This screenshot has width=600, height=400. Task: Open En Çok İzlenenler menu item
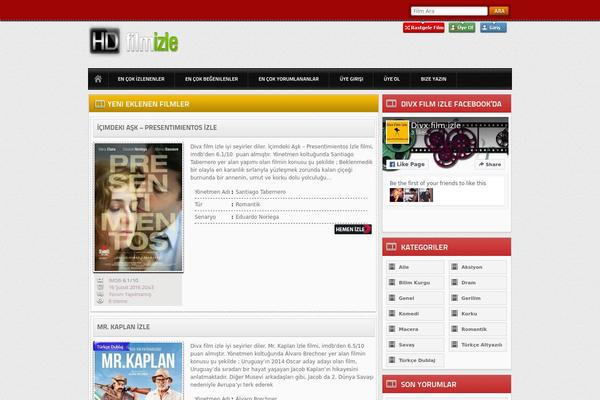coord(141,79)
